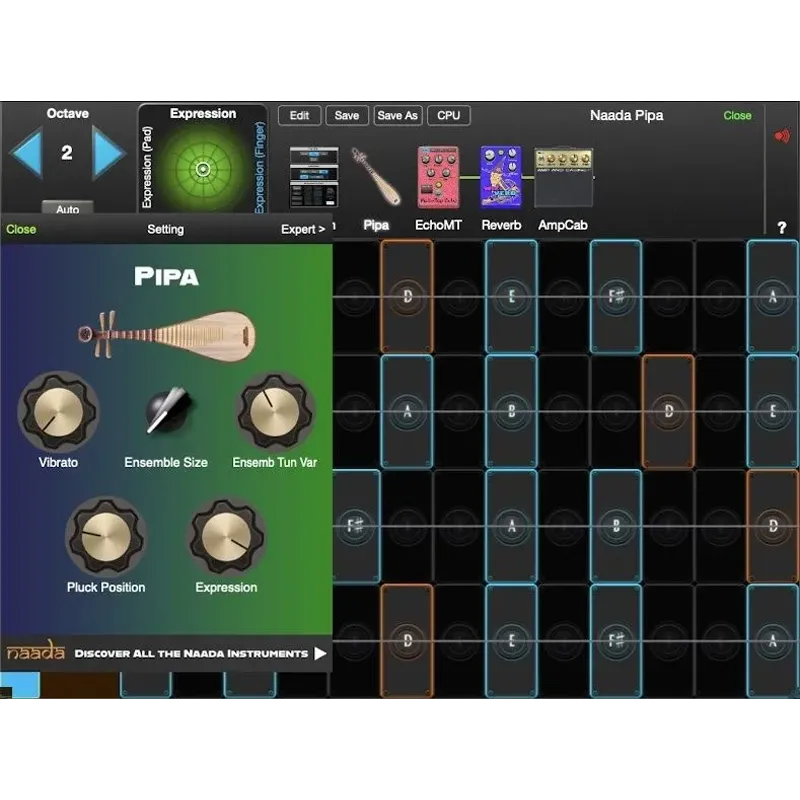The width and height of the screenshot is (800, 800).
Task: Toggle the Auto octave button
Action: pos(67,209)
